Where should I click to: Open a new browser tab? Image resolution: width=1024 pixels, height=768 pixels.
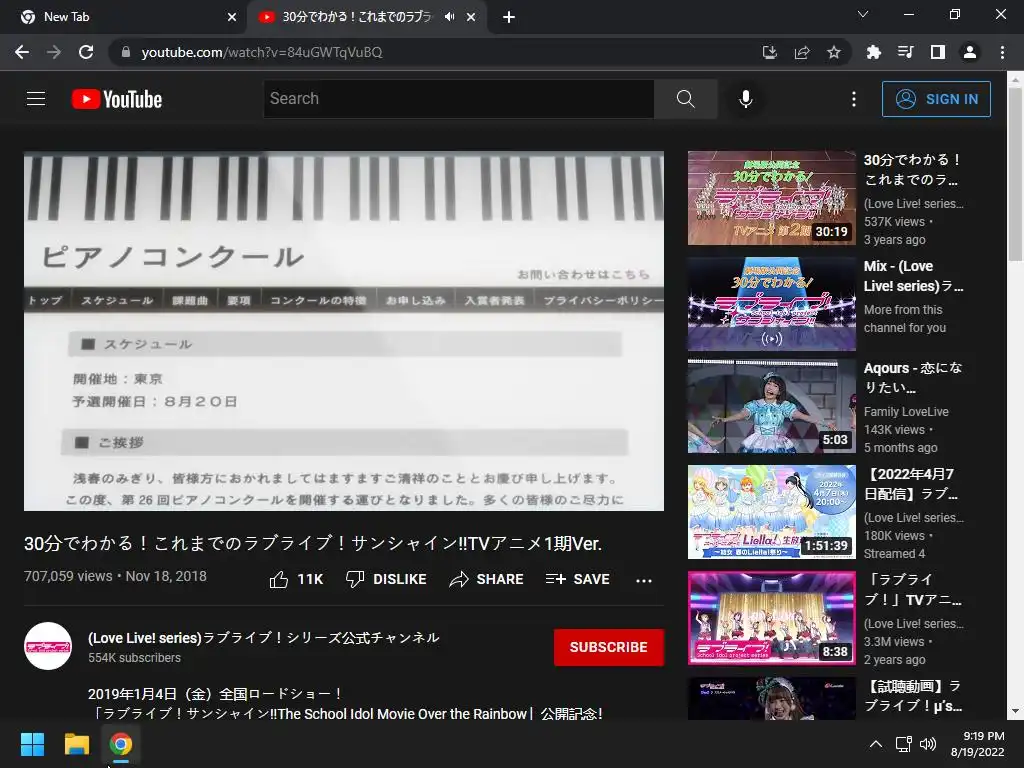tap(509, 17)
